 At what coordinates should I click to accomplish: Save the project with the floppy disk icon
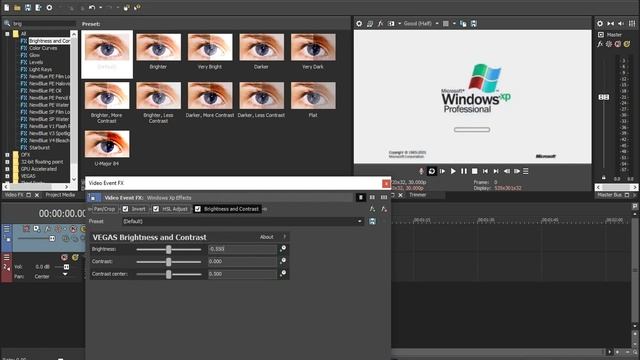coord(28,7)
